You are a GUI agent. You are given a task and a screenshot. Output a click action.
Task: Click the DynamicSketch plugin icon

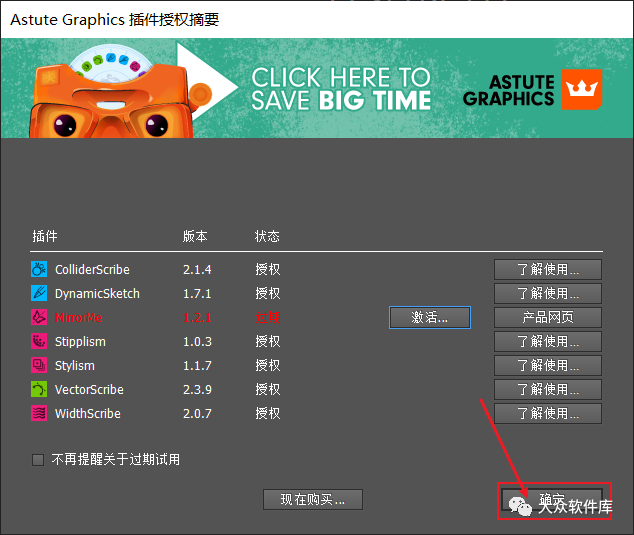coord(39,293)
